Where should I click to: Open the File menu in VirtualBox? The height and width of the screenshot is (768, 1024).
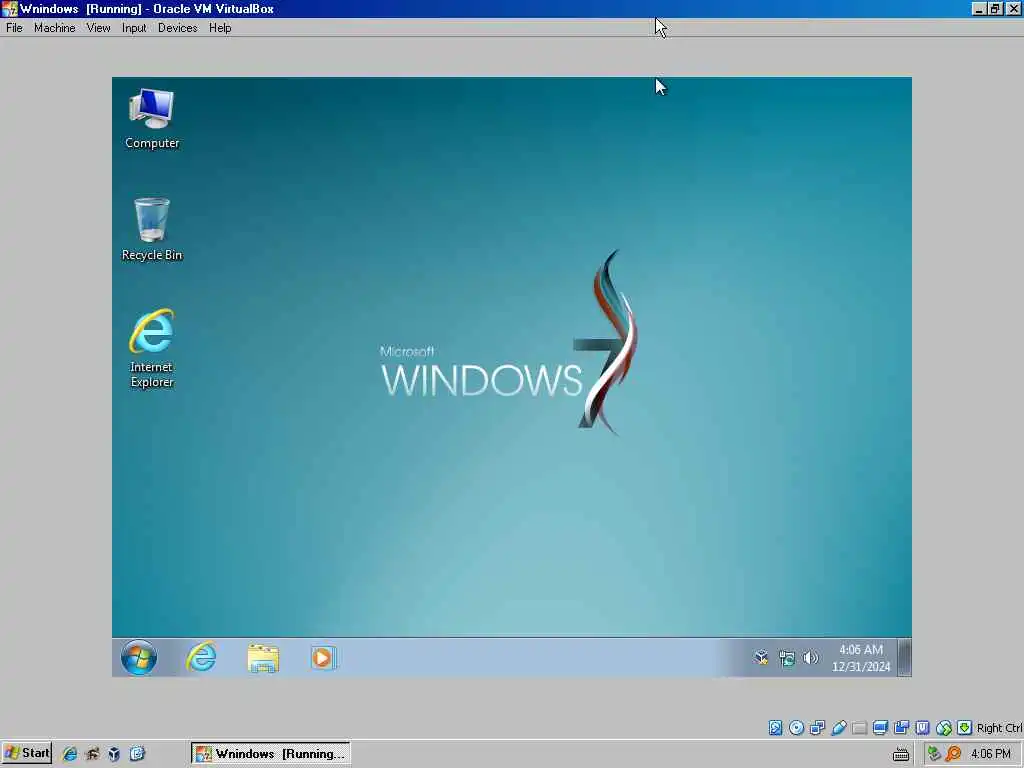(14, 27)
